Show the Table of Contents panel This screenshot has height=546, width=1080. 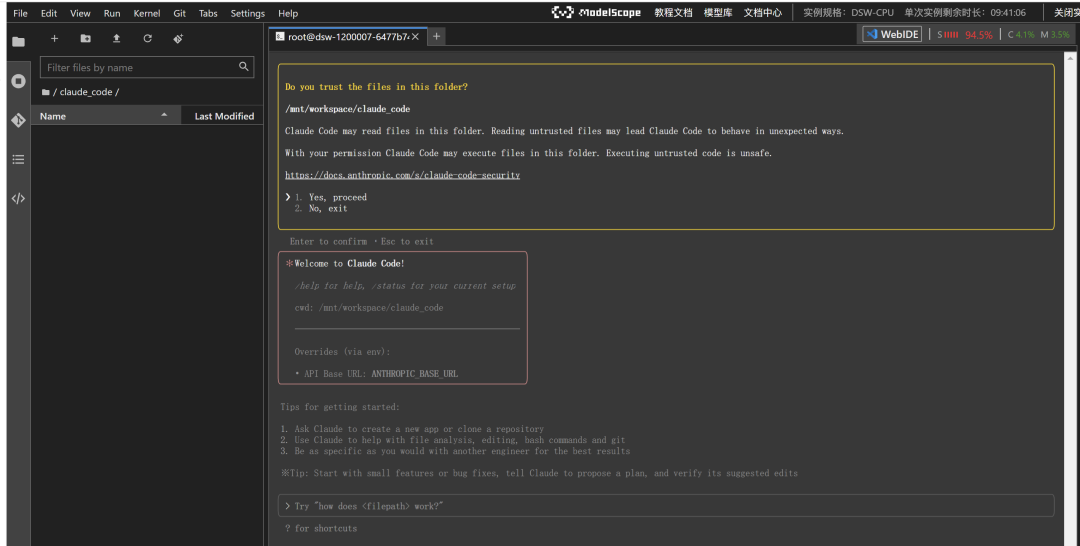click(x=18, y=159)
